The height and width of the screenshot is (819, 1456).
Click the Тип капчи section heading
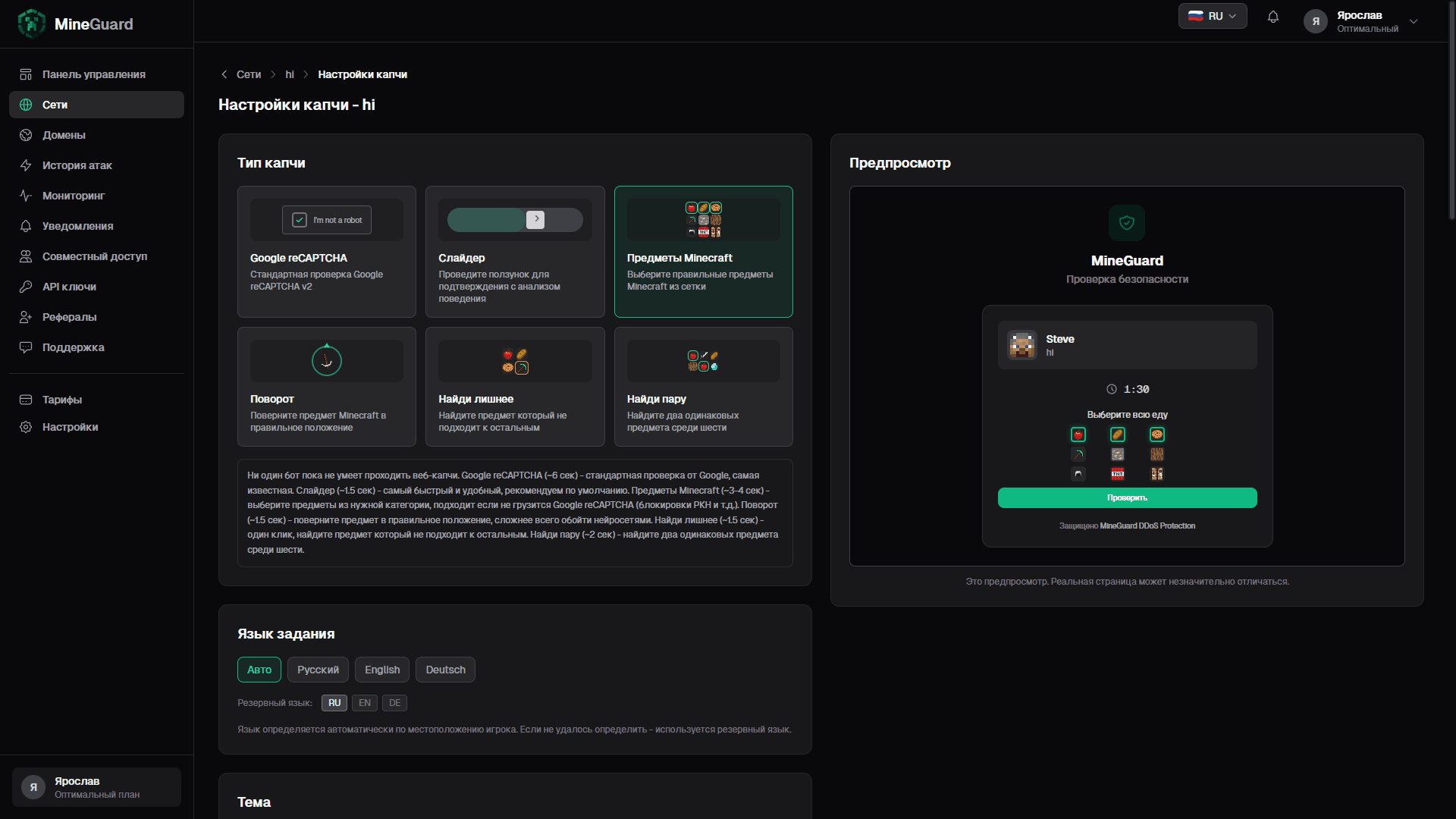271,163
